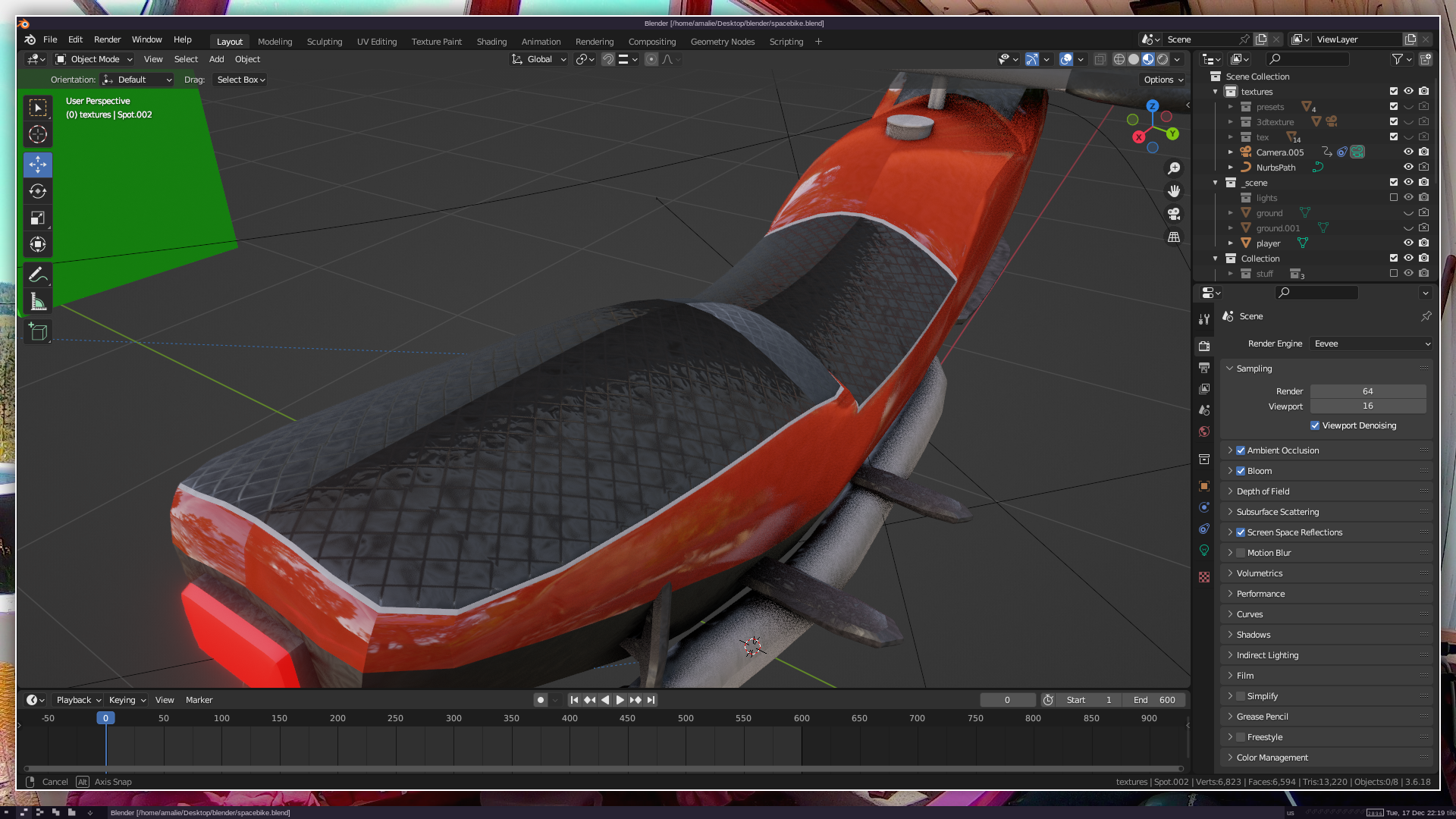Disable the Bloom checkbox
1456x819 pixels.
pos(1241,471)
